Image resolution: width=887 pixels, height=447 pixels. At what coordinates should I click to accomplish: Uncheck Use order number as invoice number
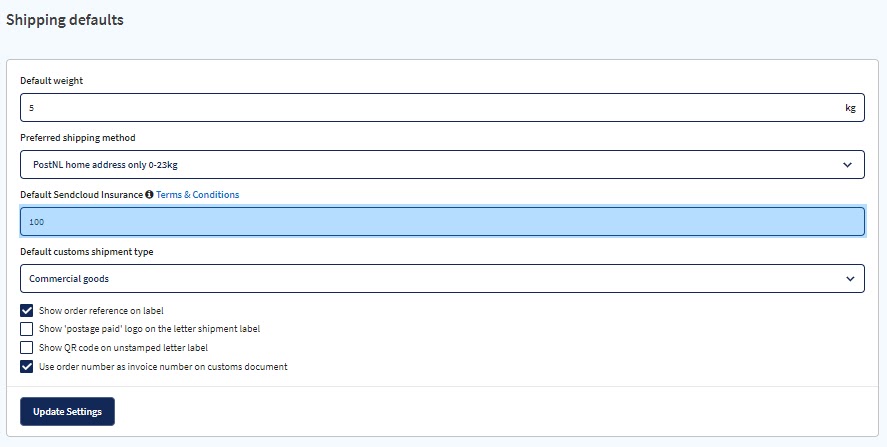(x=27, y=367)
